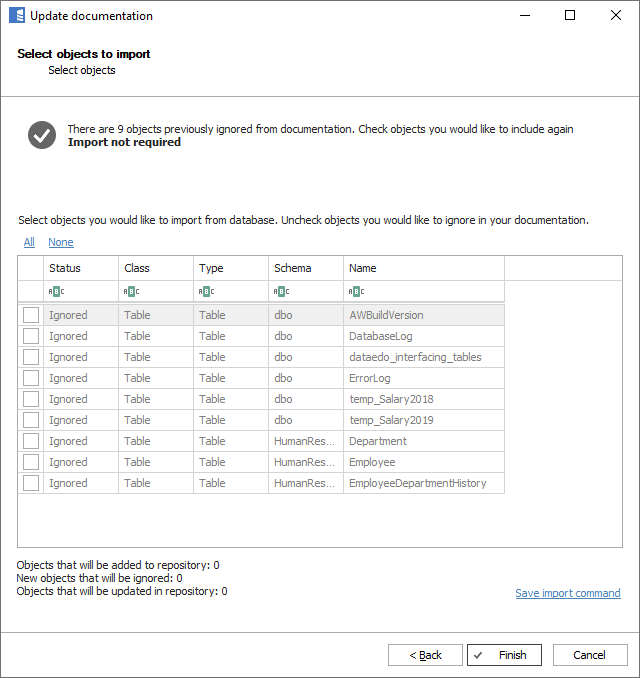Screen dimensions: 640x678
Task: Check the AWBuildVersion table checkbox
Action: click(x=31, y=315)
